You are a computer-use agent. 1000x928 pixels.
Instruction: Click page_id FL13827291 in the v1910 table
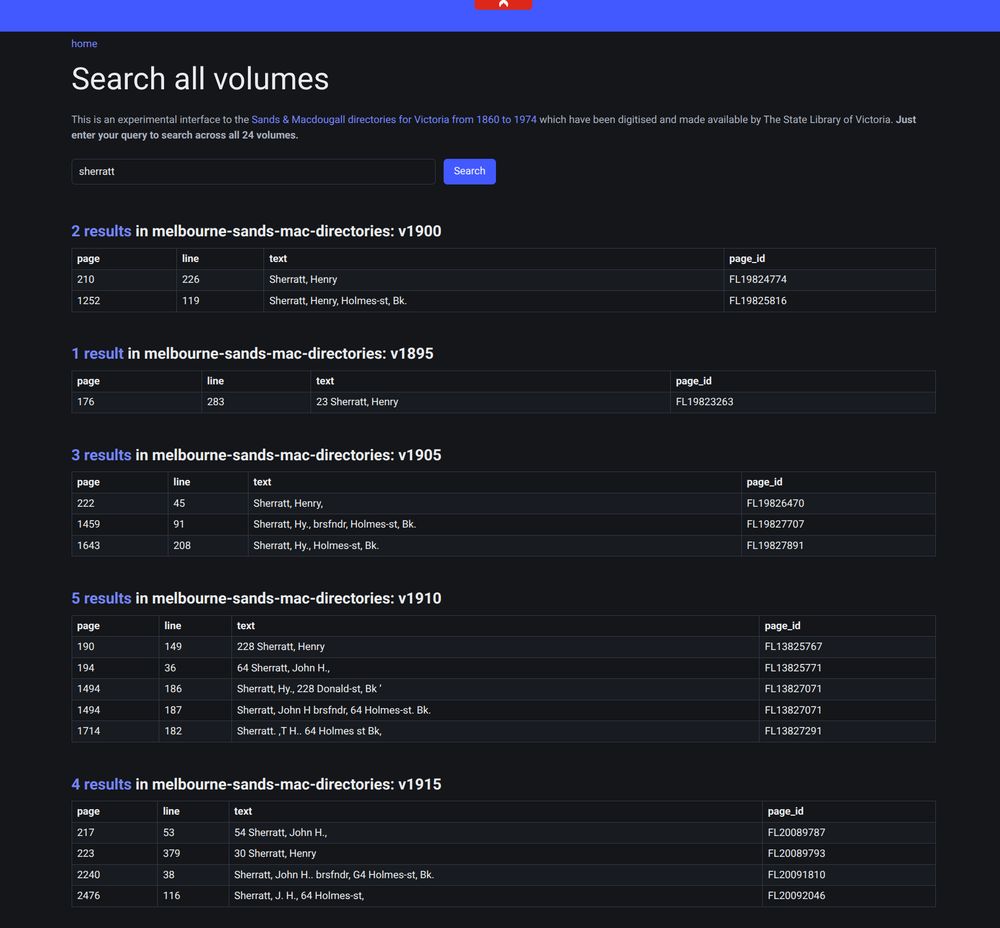(x=792, y=731)
